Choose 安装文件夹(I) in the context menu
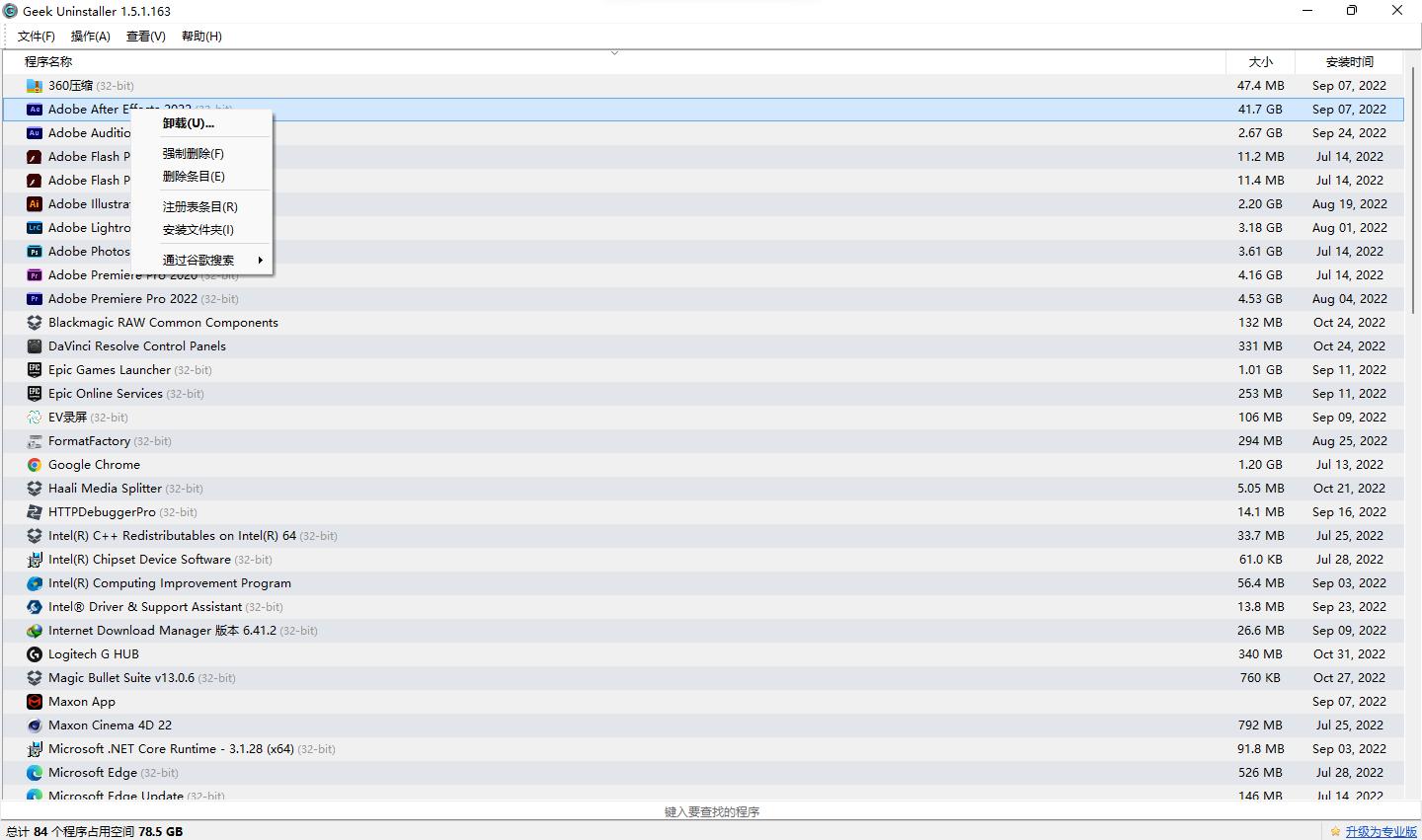The width and height of the screenshot is (1422, 840). click(201, 230)
